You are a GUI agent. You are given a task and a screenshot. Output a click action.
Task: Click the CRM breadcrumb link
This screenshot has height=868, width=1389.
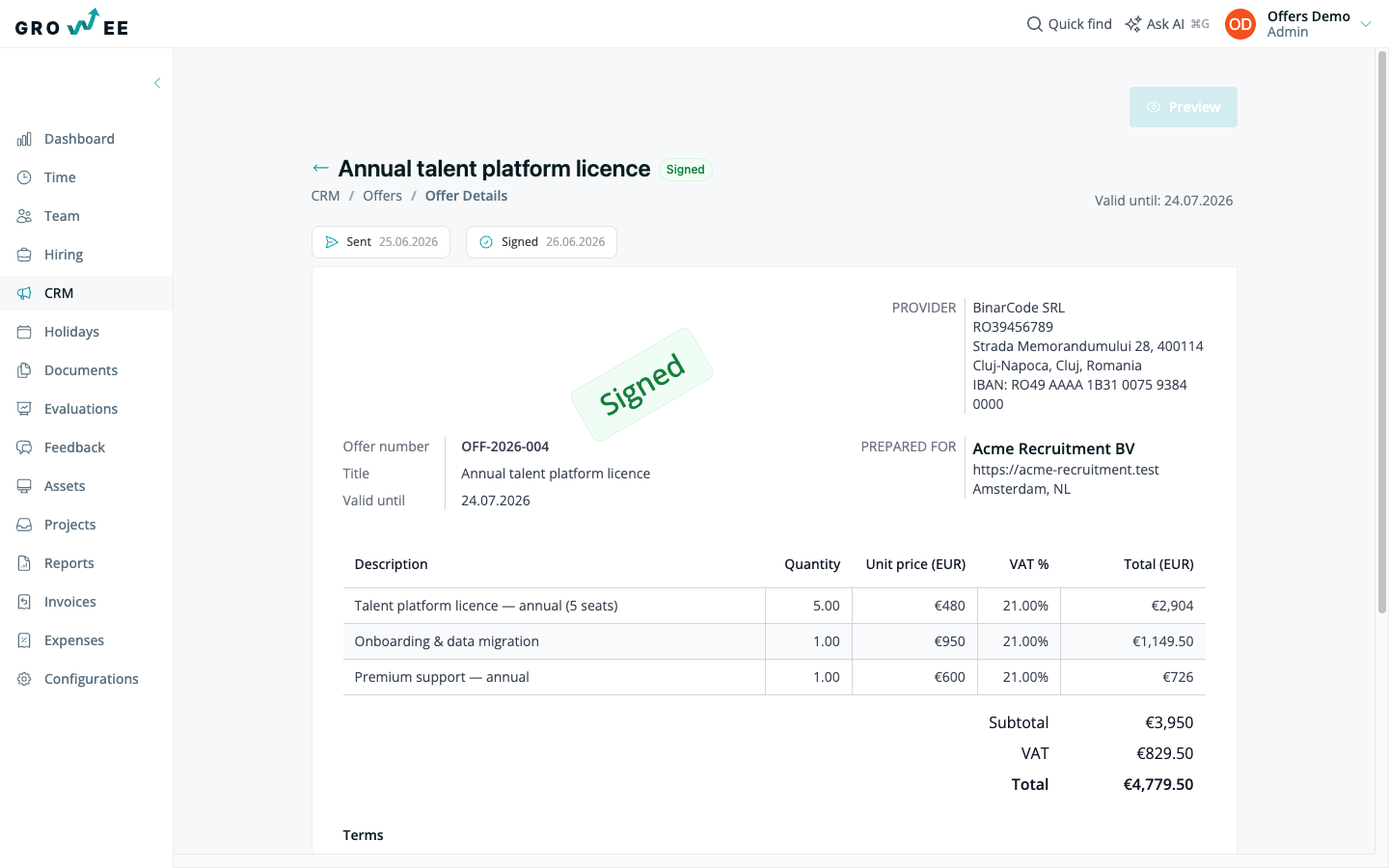click(x=325, y=196)
